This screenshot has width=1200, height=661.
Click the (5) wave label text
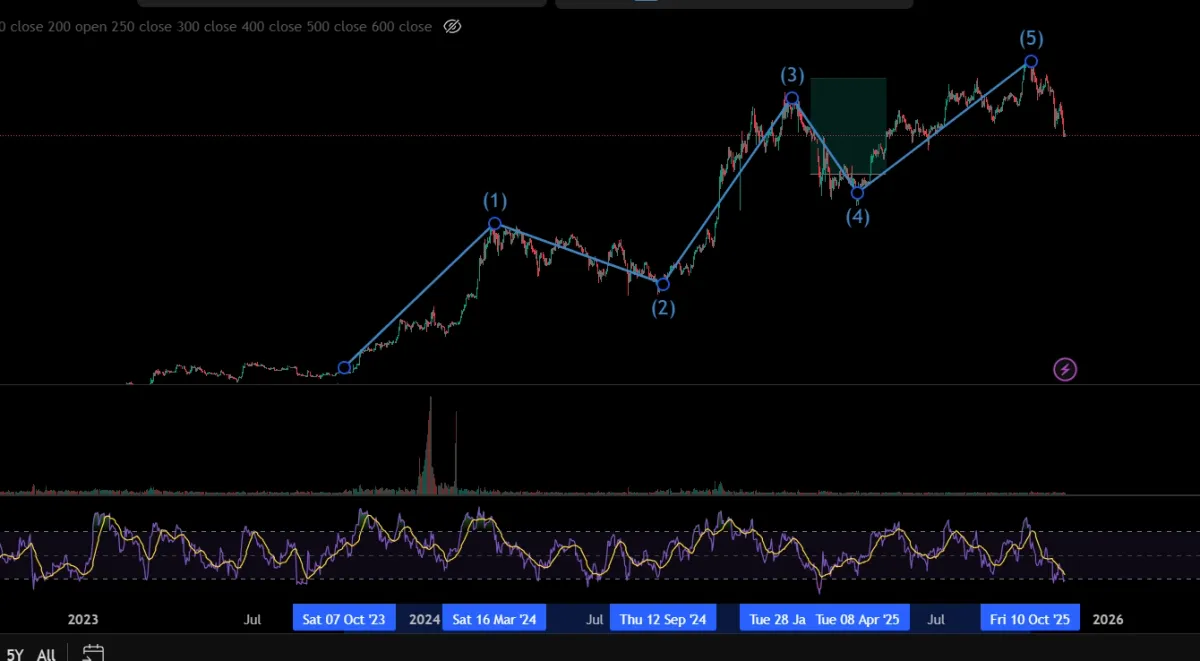[x=1031, y=39]
